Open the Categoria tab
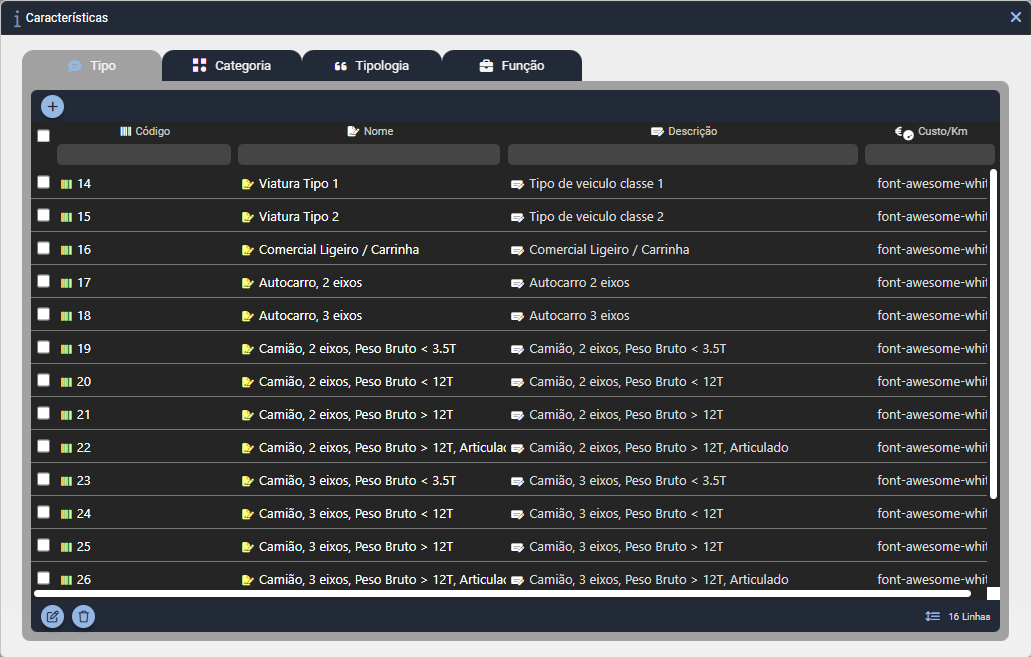Viewport: 1031px width, 657px height. pos(231,66)
